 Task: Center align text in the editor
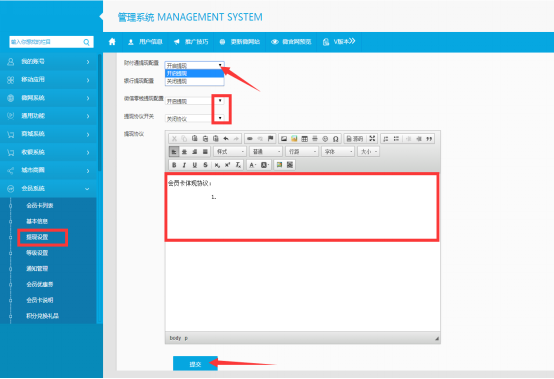(x=184, y=152)
